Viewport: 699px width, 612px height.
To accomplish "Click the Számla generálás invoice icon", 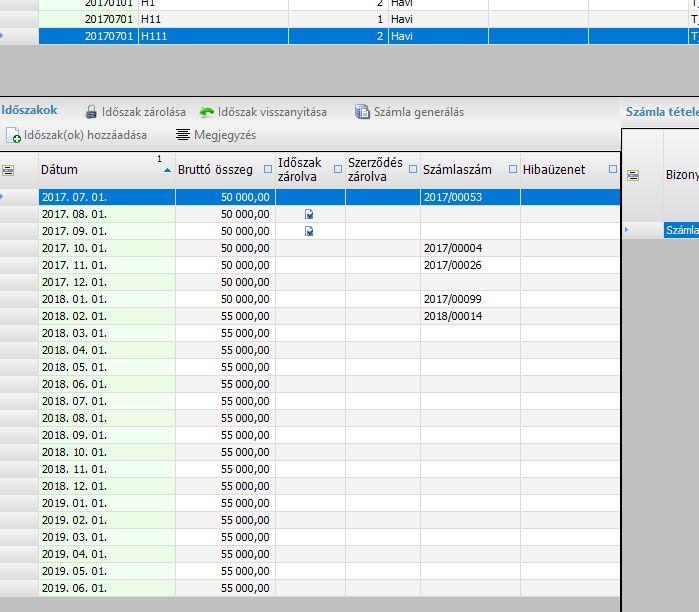I will (362, 111).
